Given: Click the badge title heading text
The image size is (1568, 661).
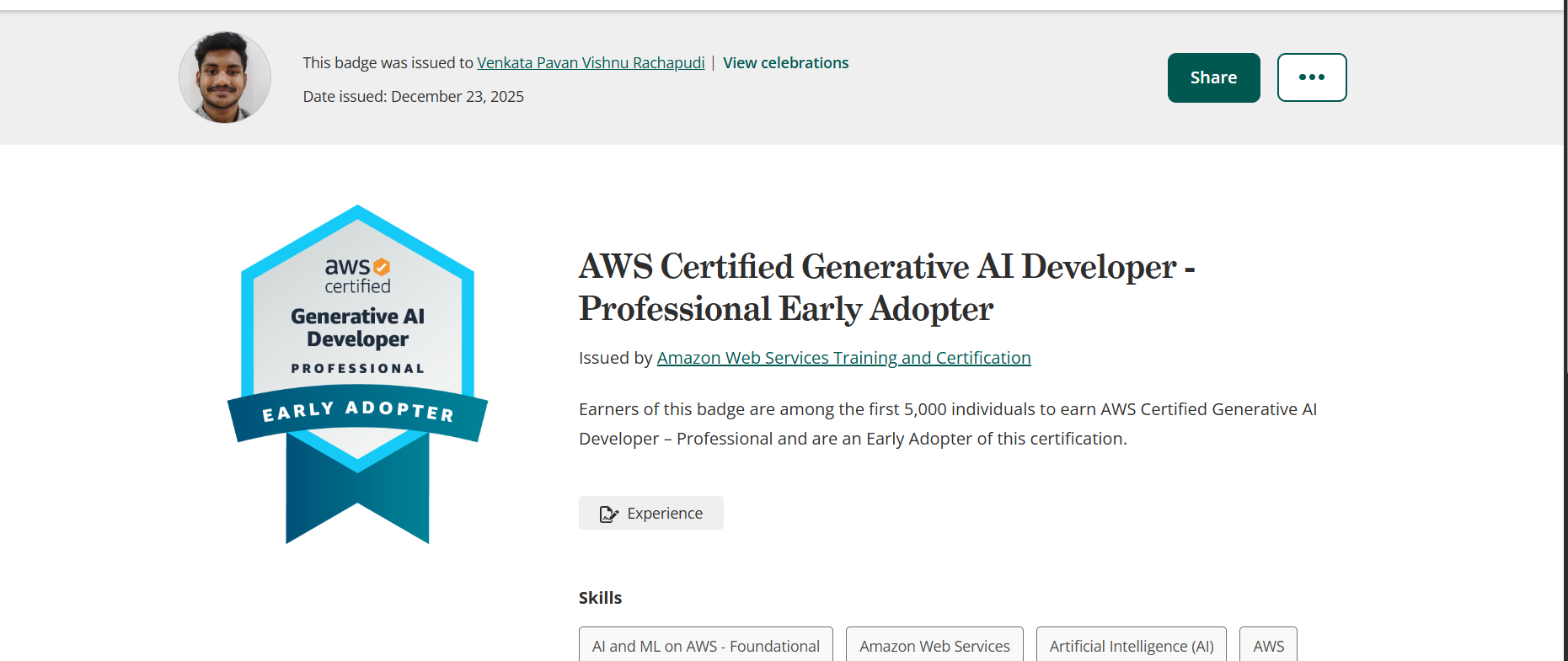Looking at the screenshot, I should (887, 287).
